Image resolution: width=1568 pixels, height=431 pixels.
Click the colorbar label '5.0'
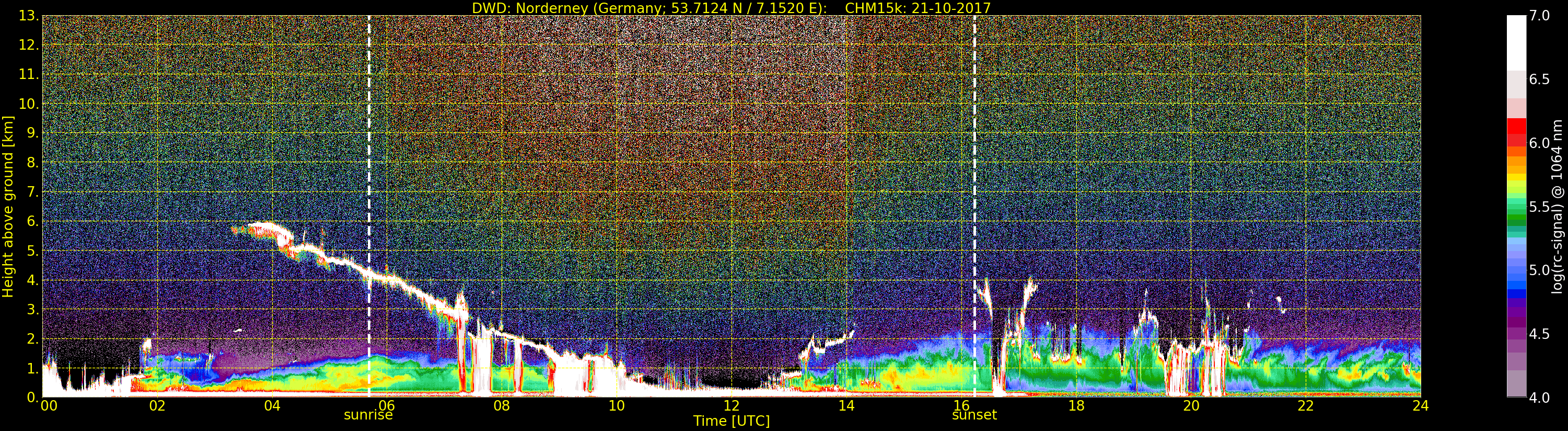(1539, 270)
